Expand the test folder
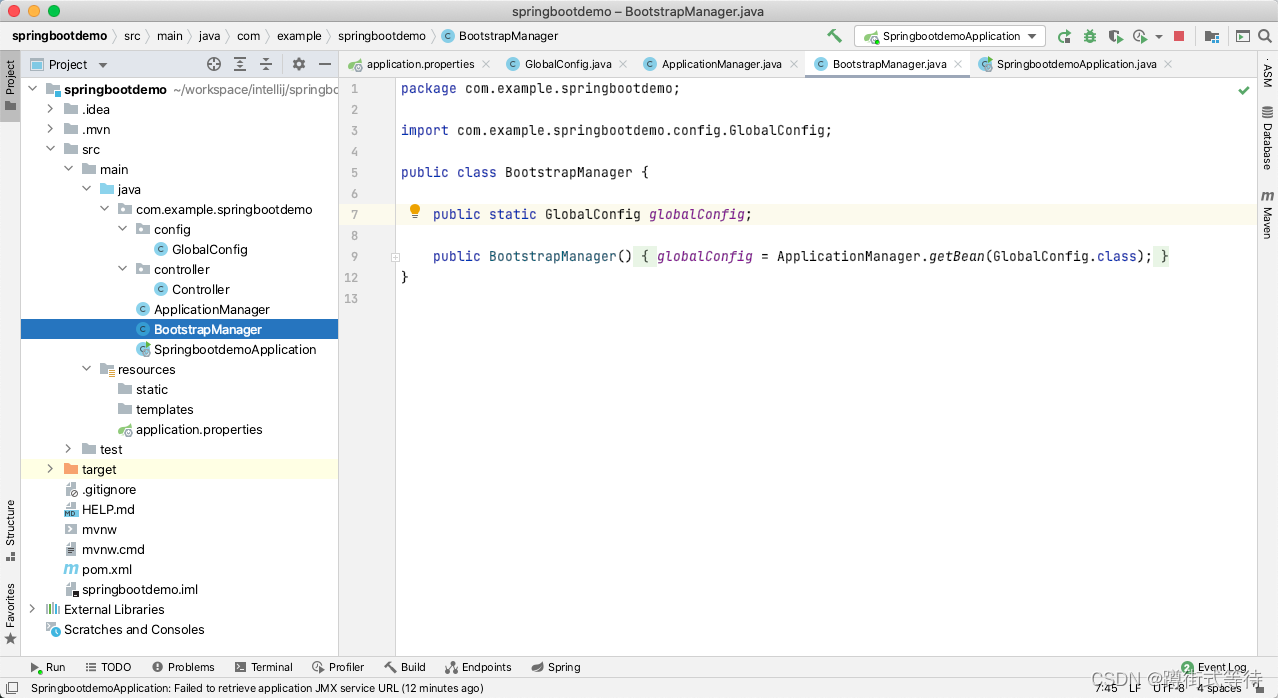This screenshot has height=698, width=1278. pyautogui.click(x=68, y=449)
